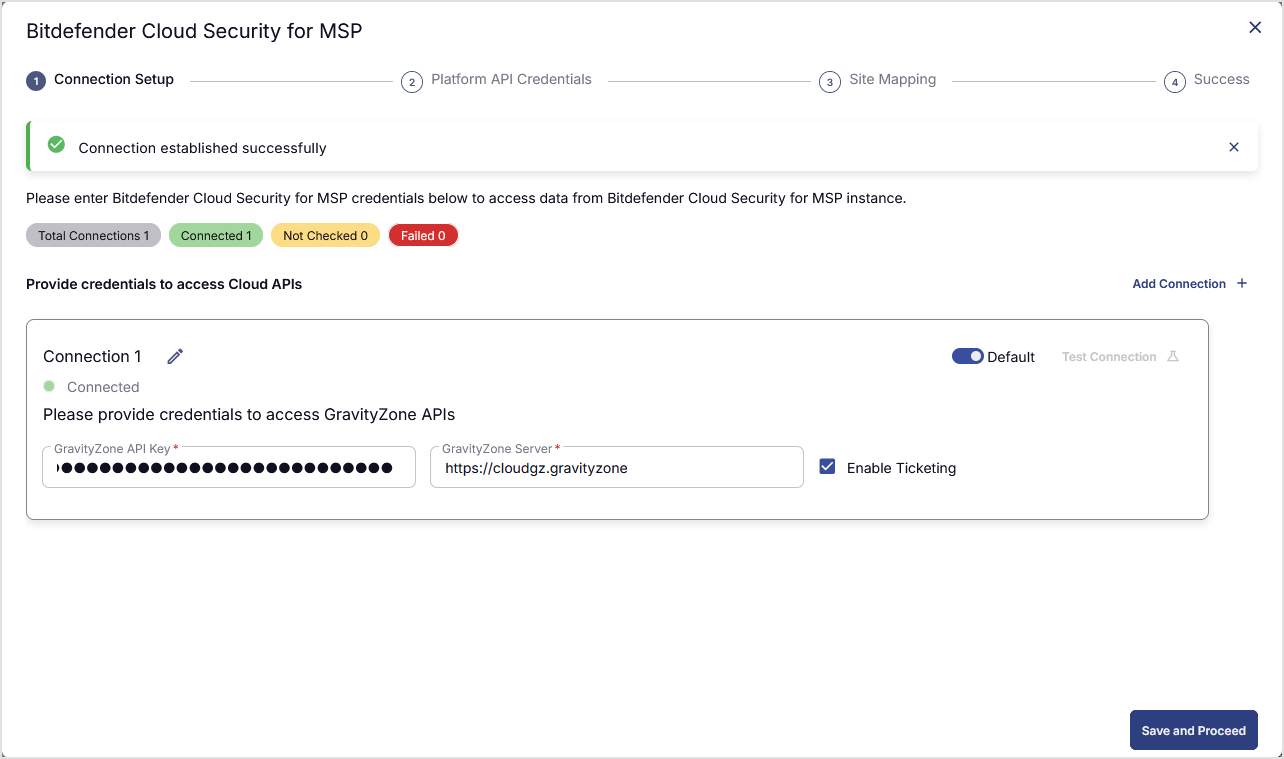Viewport: 1284px width, 759px height.
Task: Click the dialog title Bitdefender Cloud Security
Action: (x=194, y=31)
